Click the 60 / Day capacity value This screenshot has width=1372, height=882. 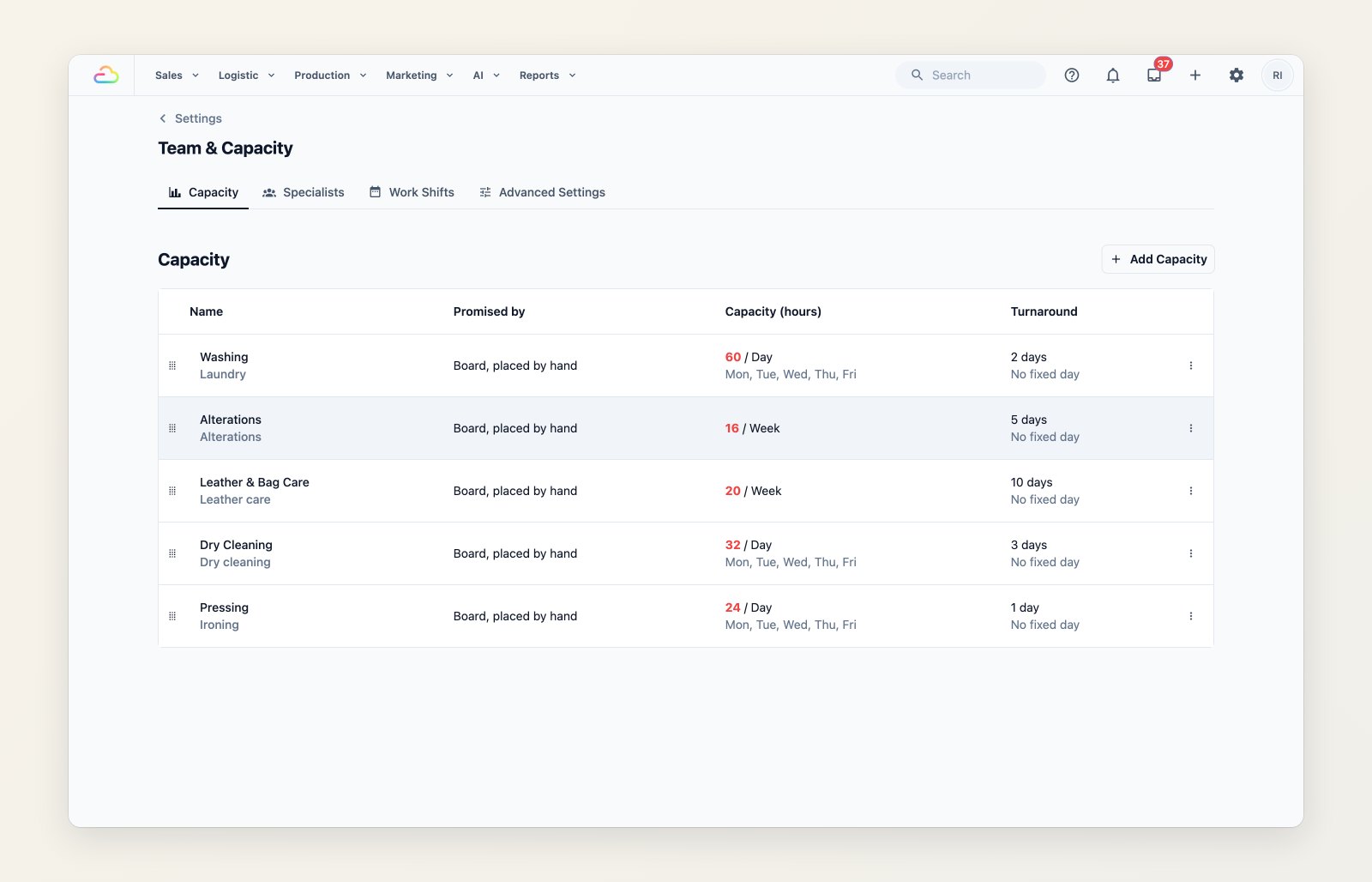click(749, 357)
